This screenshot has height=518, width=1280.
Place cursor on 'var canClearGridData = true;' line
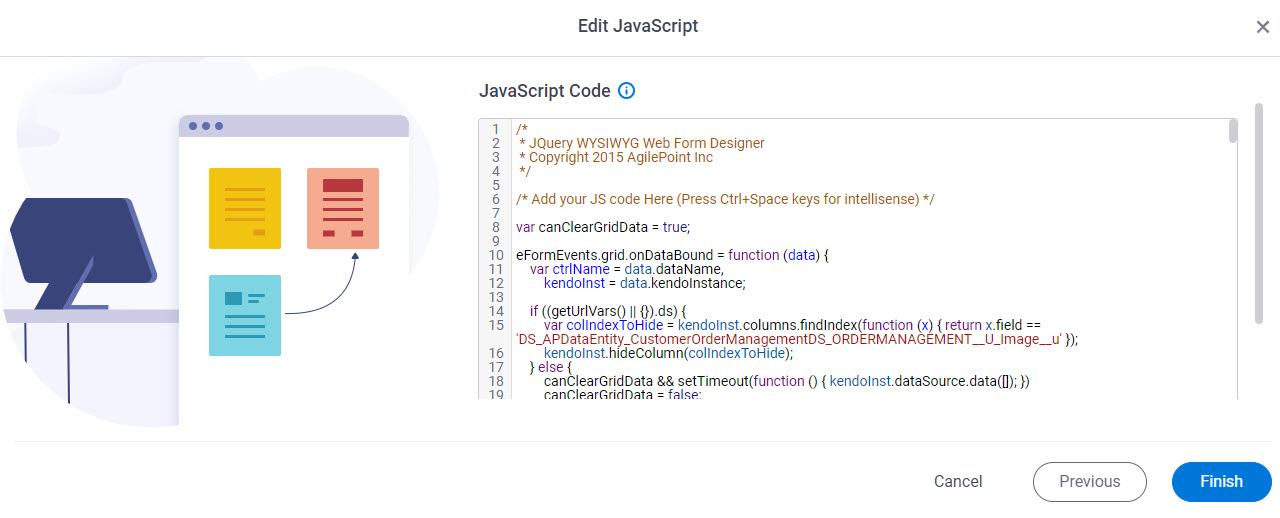point(603,227)
